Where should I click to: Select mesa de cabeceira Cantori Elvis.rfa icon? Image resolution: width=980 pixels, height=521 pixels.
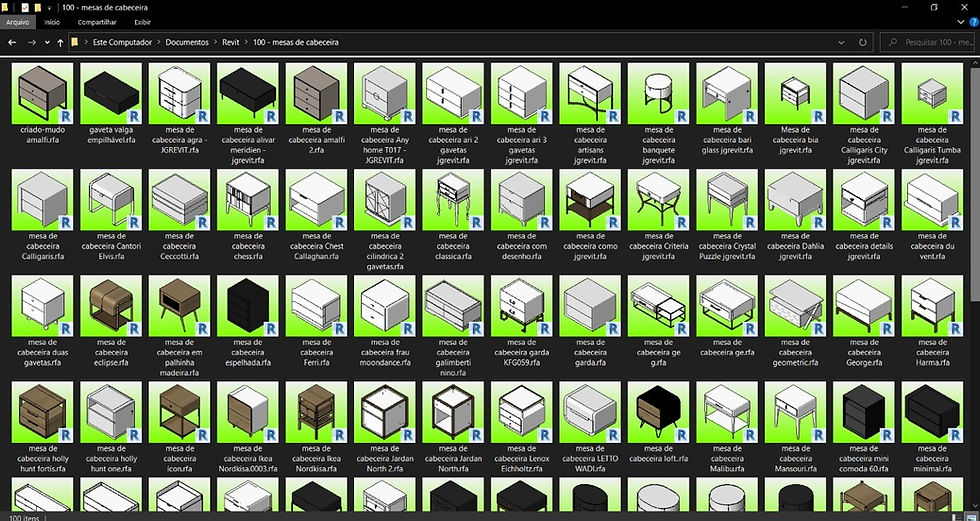pos(111,199)
